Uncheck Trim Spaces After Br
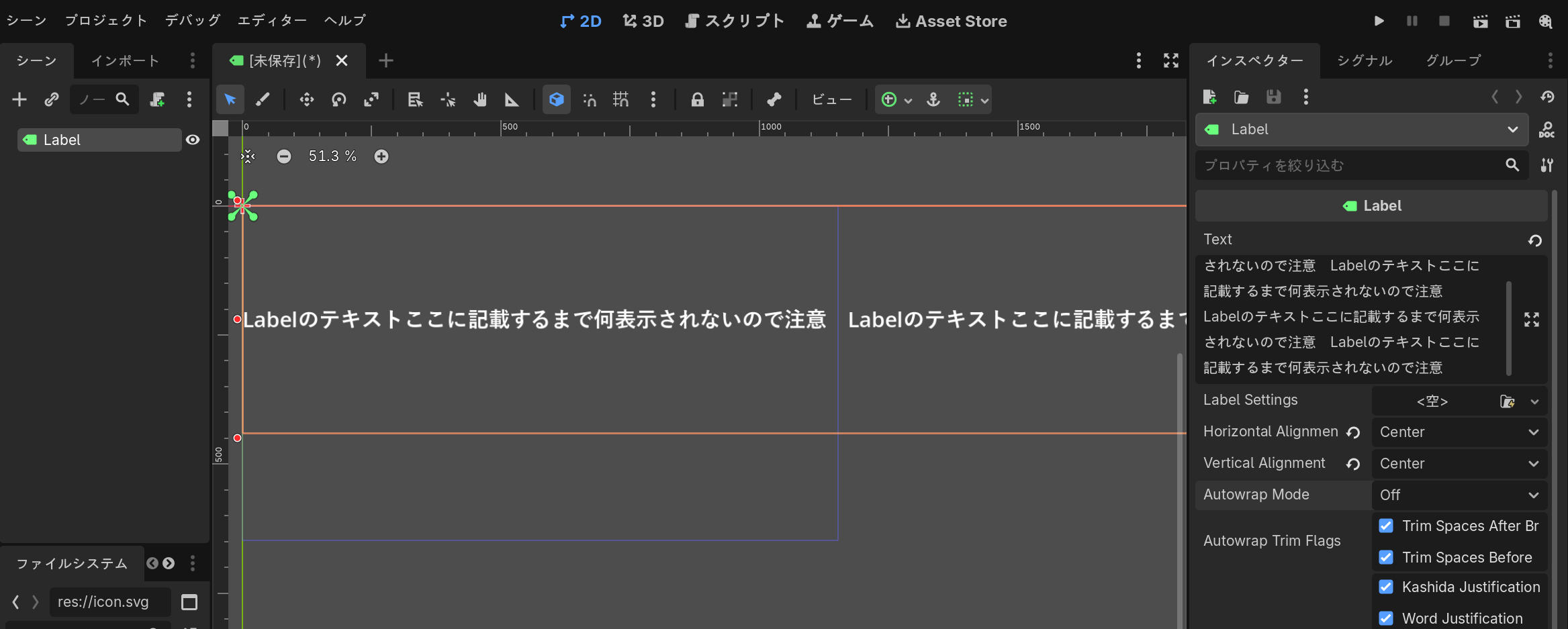This screenshot has height=629, width=1568. [1386, 526]
